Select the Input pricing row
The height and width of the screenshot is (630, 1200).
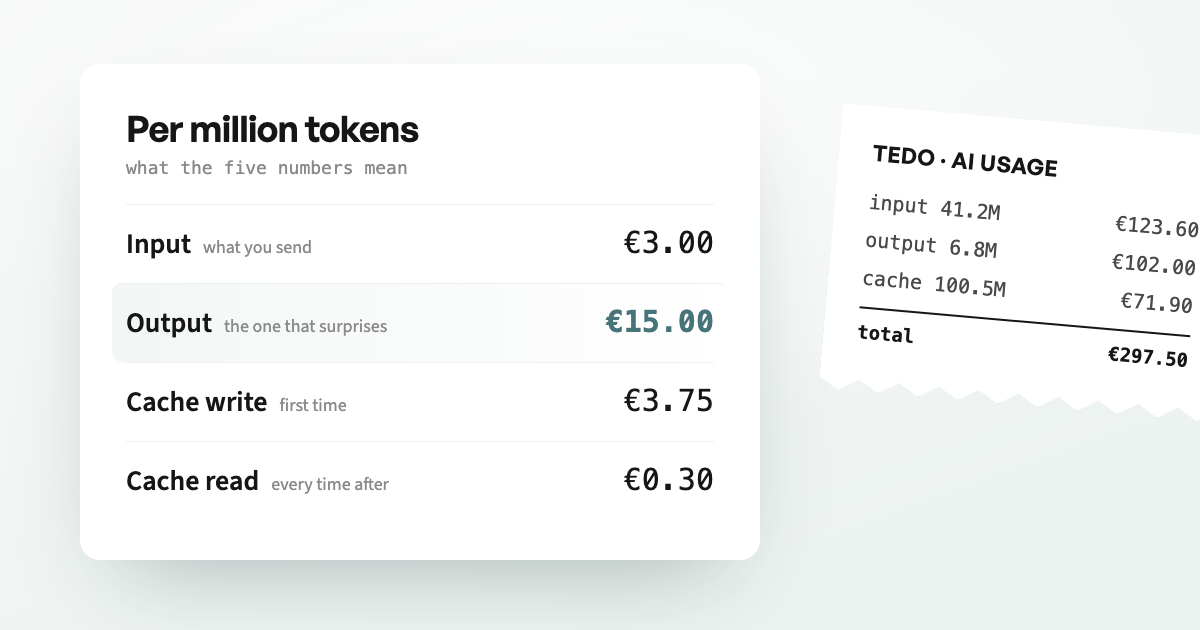420,244
